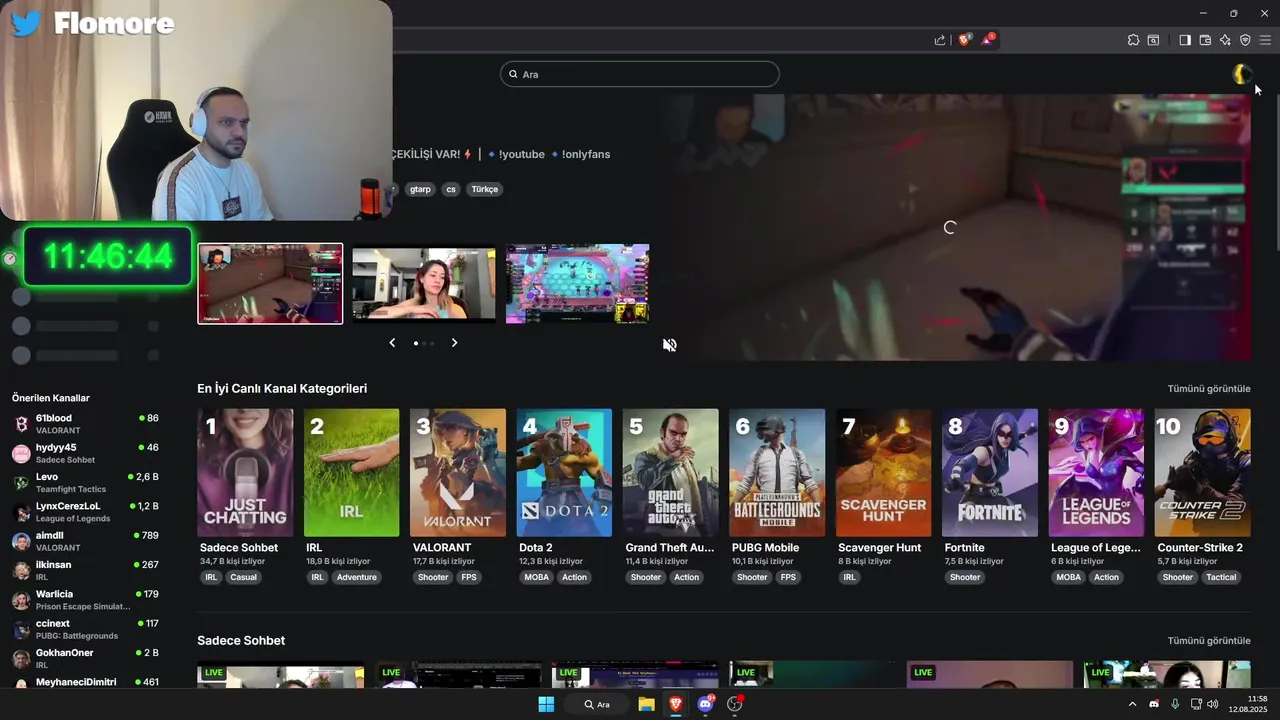
Task: Open the Brave VPN shield icon
Action: [1245, 40]
